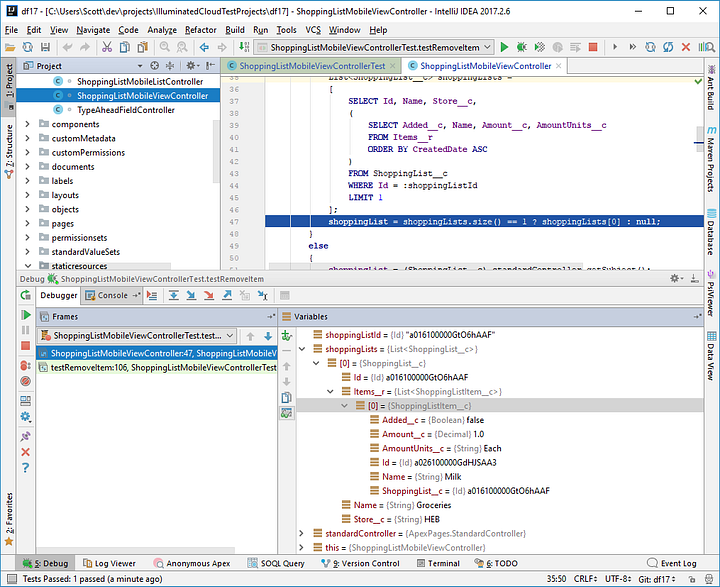
Task: Resume program with green play in Debug panel
Action: pyautogui.click(x=26, y=315)
